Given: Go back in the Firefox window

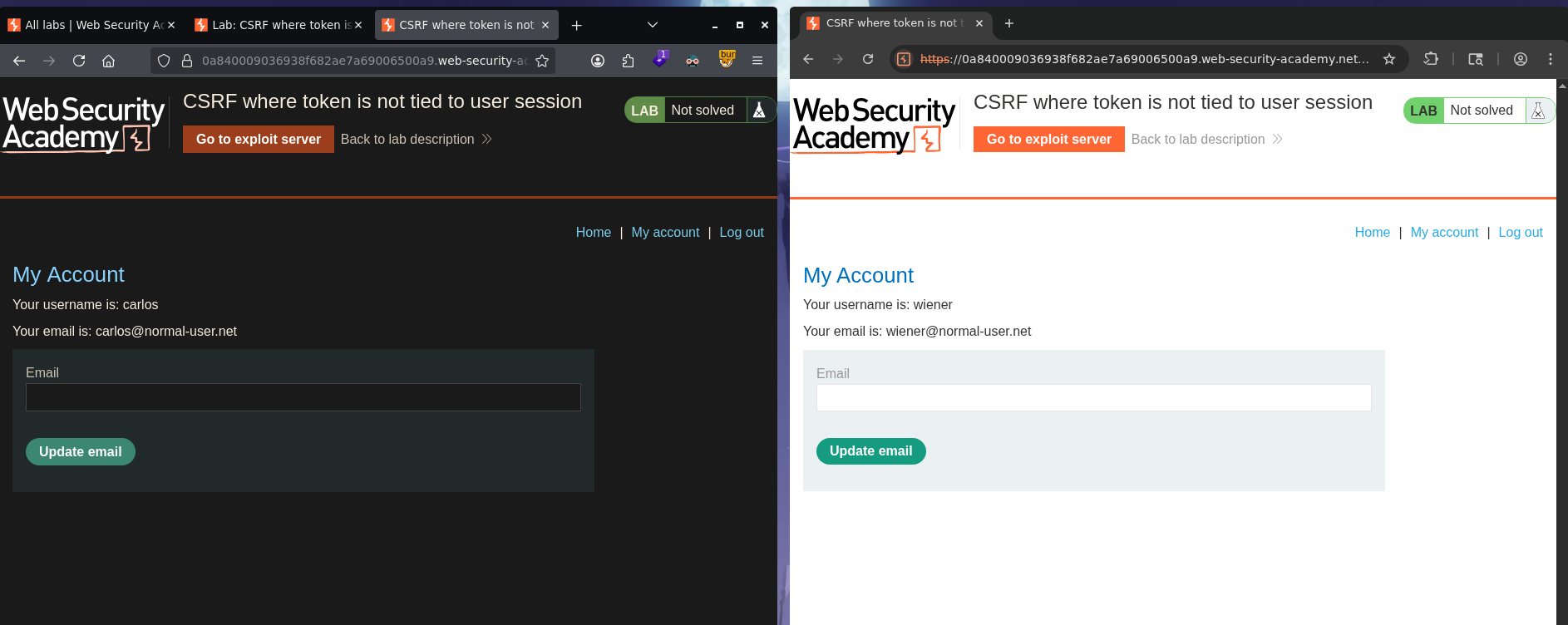Looking at the screenshot, I should 19,61.
